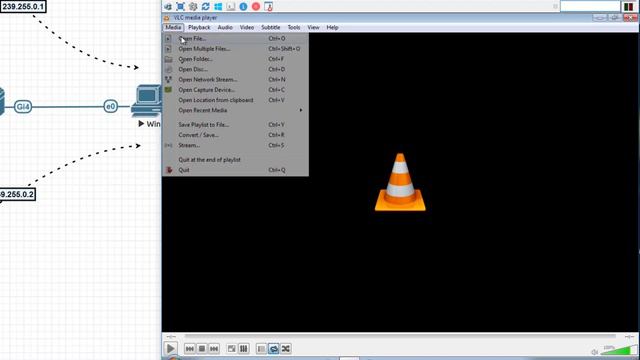640x360 pixels.
Task: Open the Help menu
Action: [x=332, y=27]
